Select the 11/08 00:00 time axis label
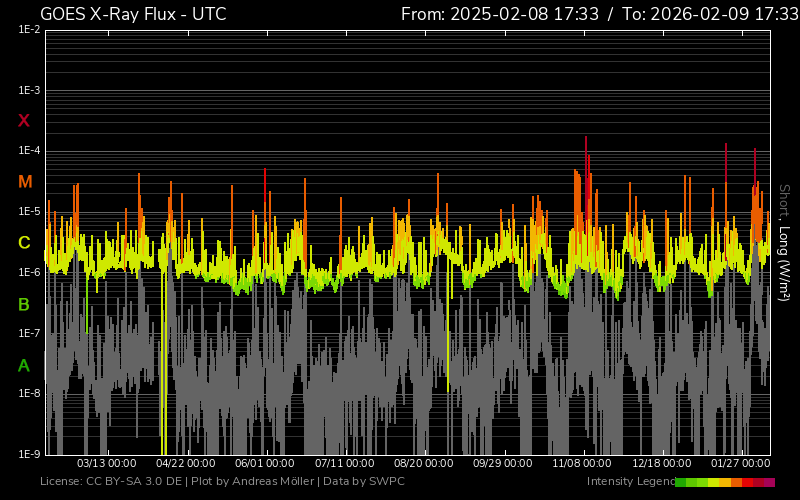Viewport: 800px width, 500px height. (582, 464)
